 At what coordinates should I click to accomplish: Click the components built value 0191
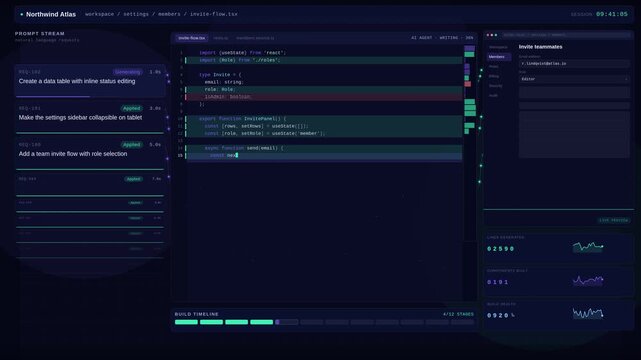click(x=498, y=282)
